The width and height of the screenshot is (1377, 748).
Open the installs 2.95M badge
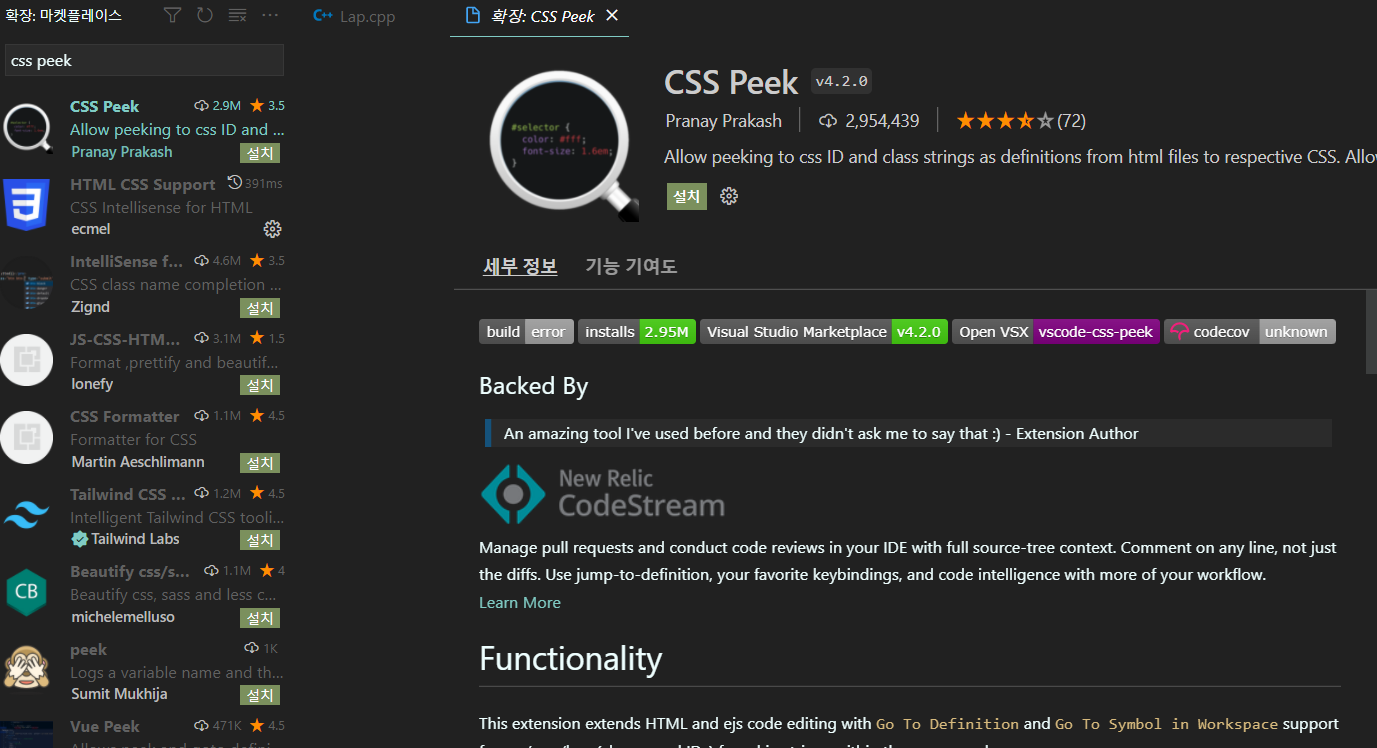point(637,332)
